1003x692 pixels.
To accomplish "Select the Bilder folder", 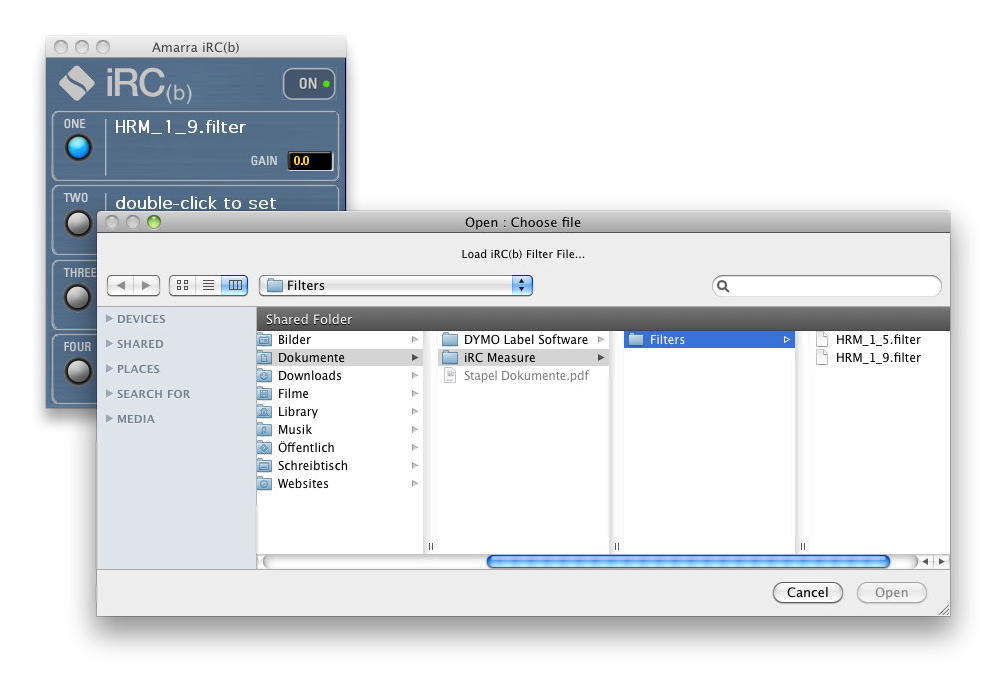I will point(340,340).
